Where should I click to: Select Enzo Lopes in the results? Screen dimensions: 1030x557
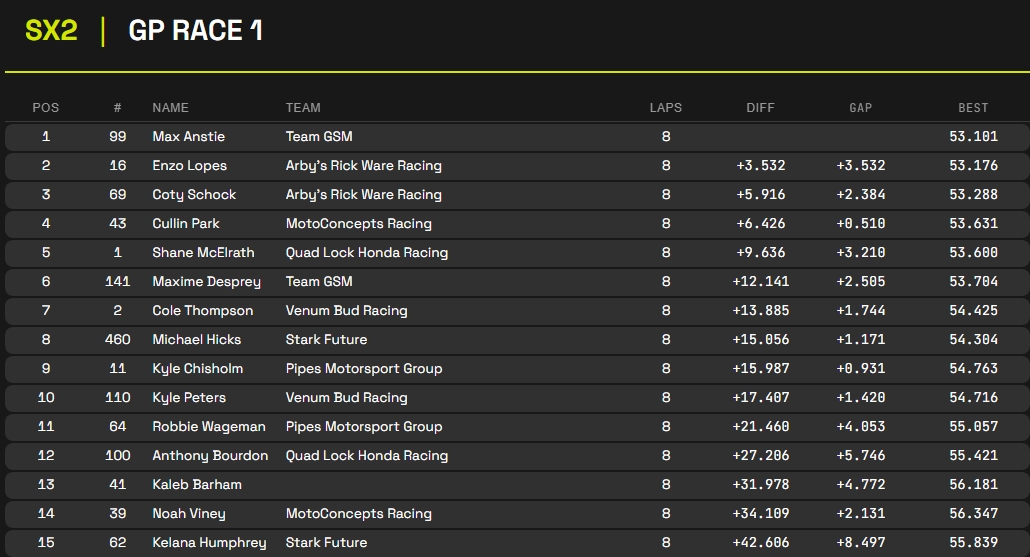(x=189, y=165)
